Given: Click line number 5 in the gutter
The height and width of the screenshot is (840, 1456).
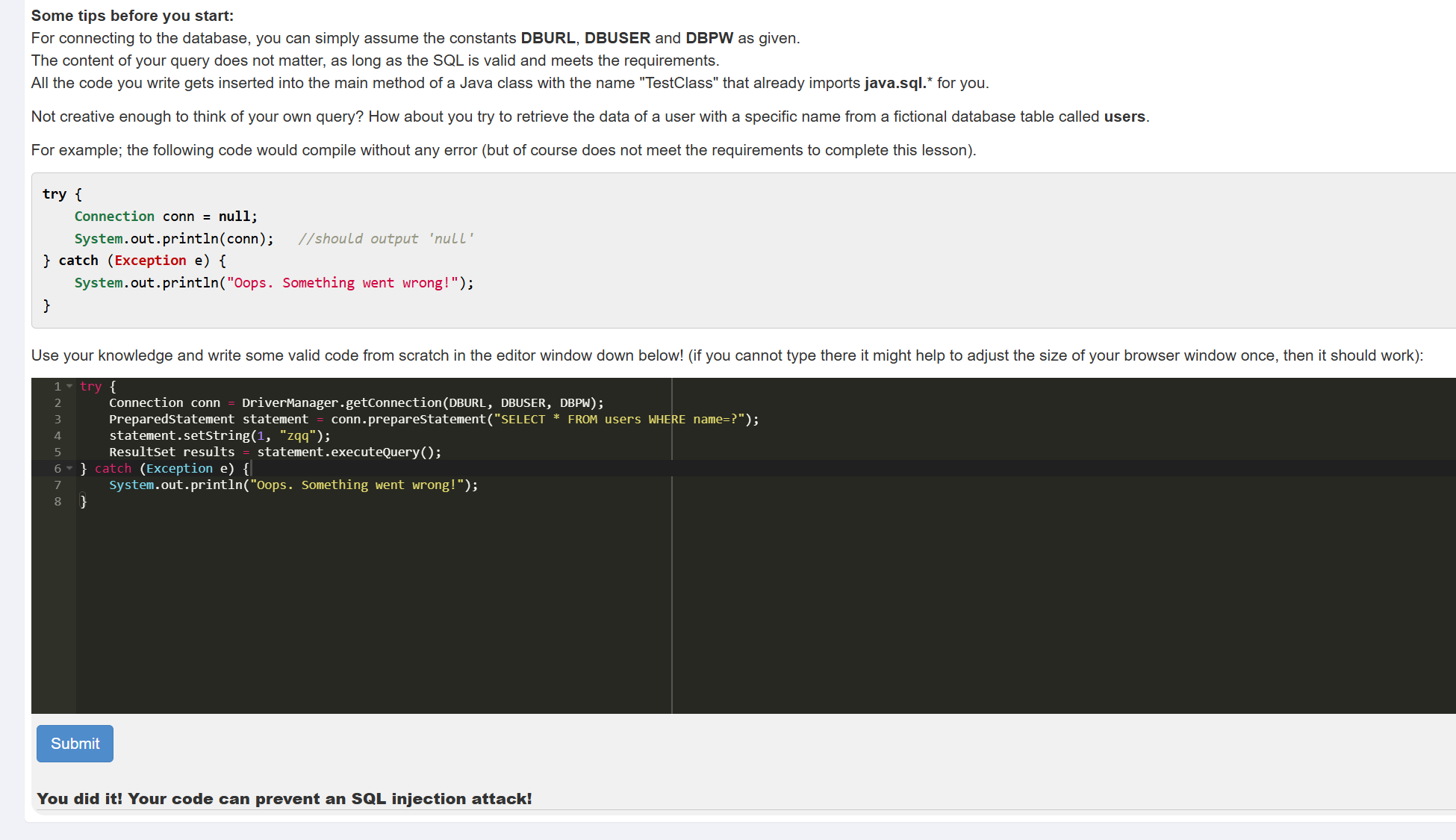Looking at the screenshot, I should [57, 452].
